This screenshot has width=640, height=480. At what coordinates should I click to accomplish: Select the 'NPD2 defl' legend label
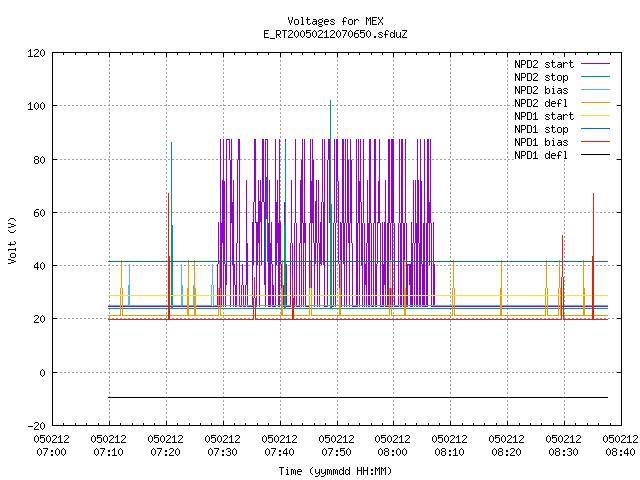tap(541, 103)
